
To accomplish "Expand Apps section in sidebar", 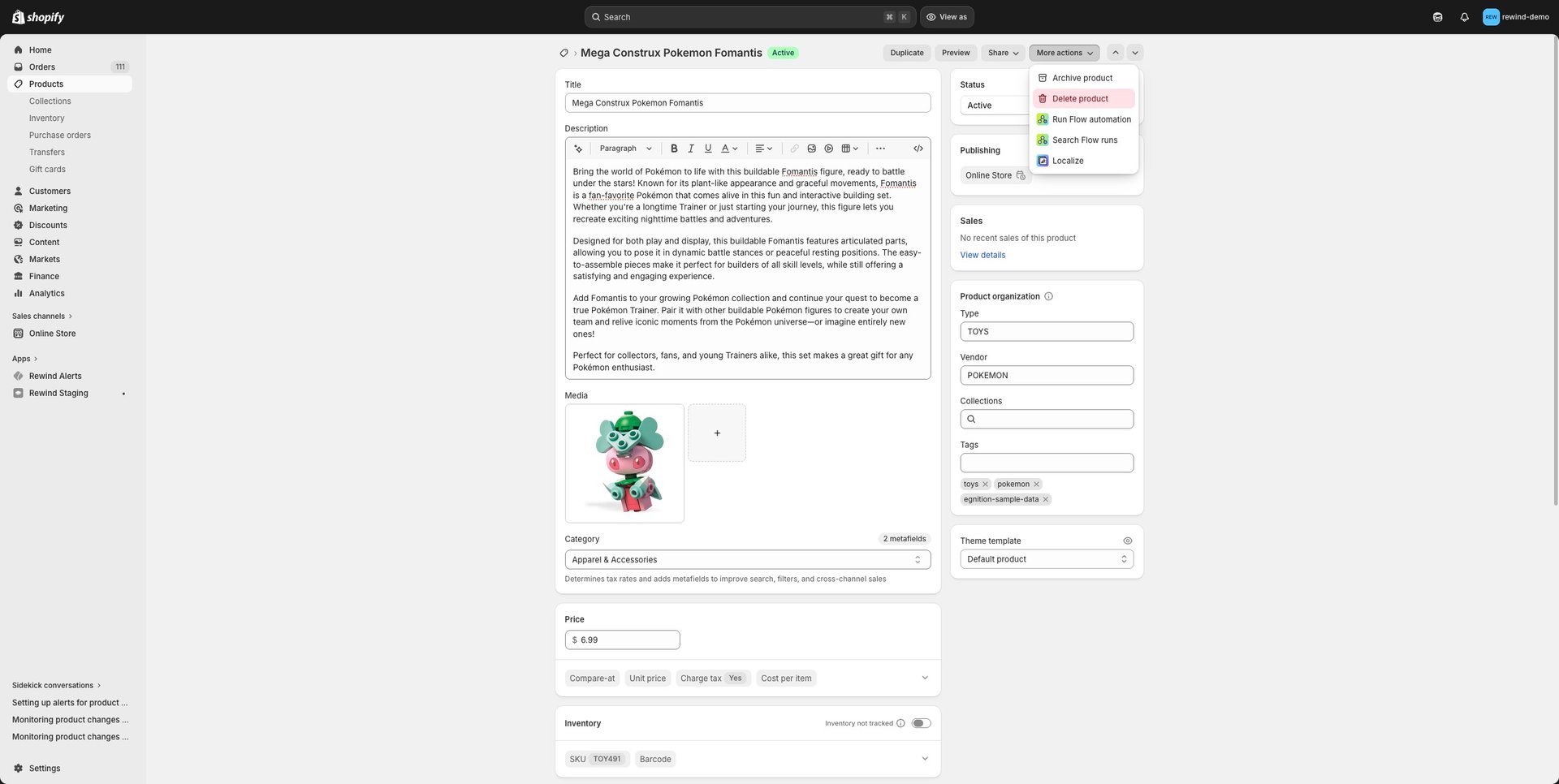I will pos(24,359).
